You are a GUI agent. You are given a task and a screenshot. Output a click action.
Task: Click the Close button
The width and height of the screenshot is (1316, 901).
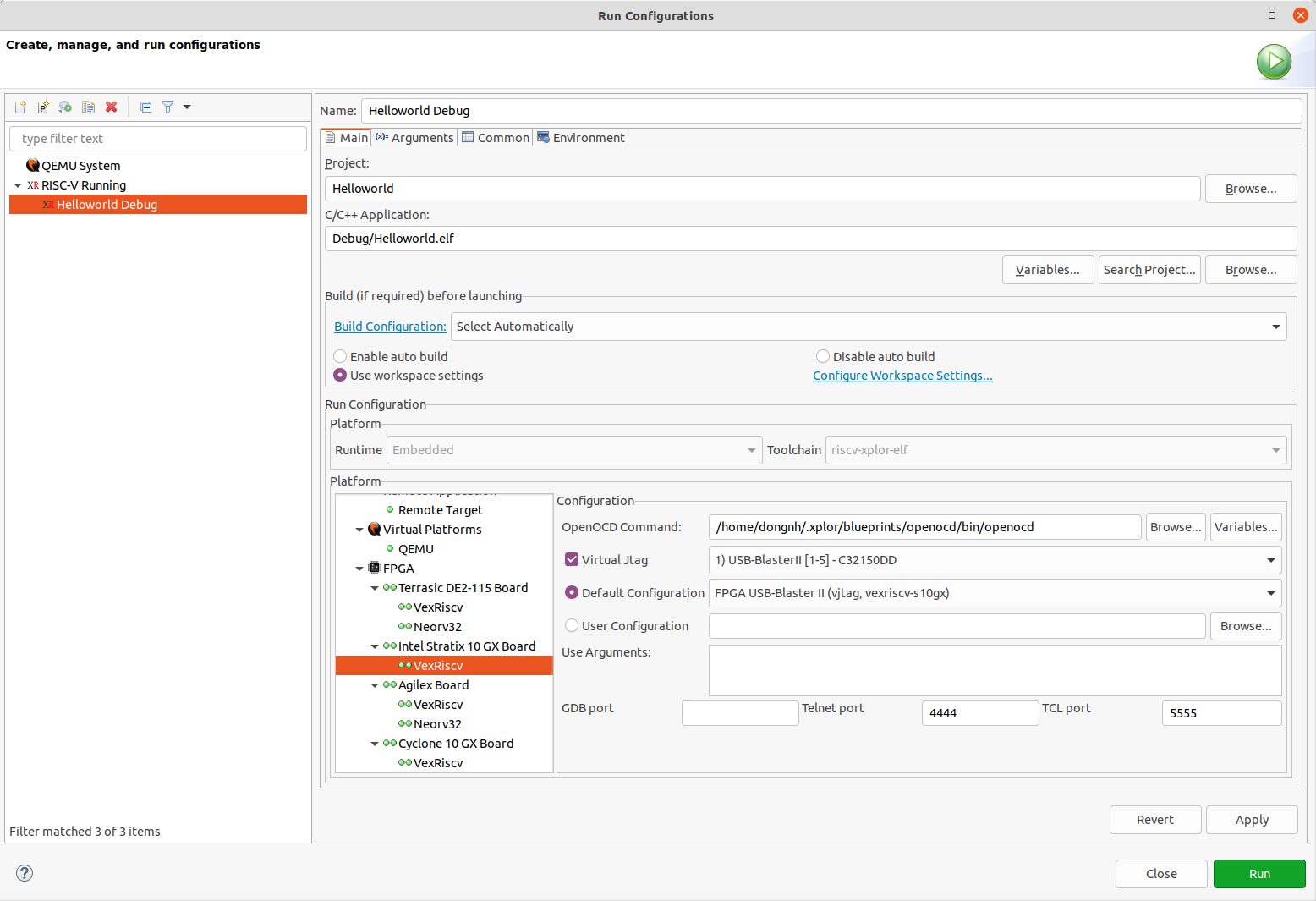coord(1161,874)
